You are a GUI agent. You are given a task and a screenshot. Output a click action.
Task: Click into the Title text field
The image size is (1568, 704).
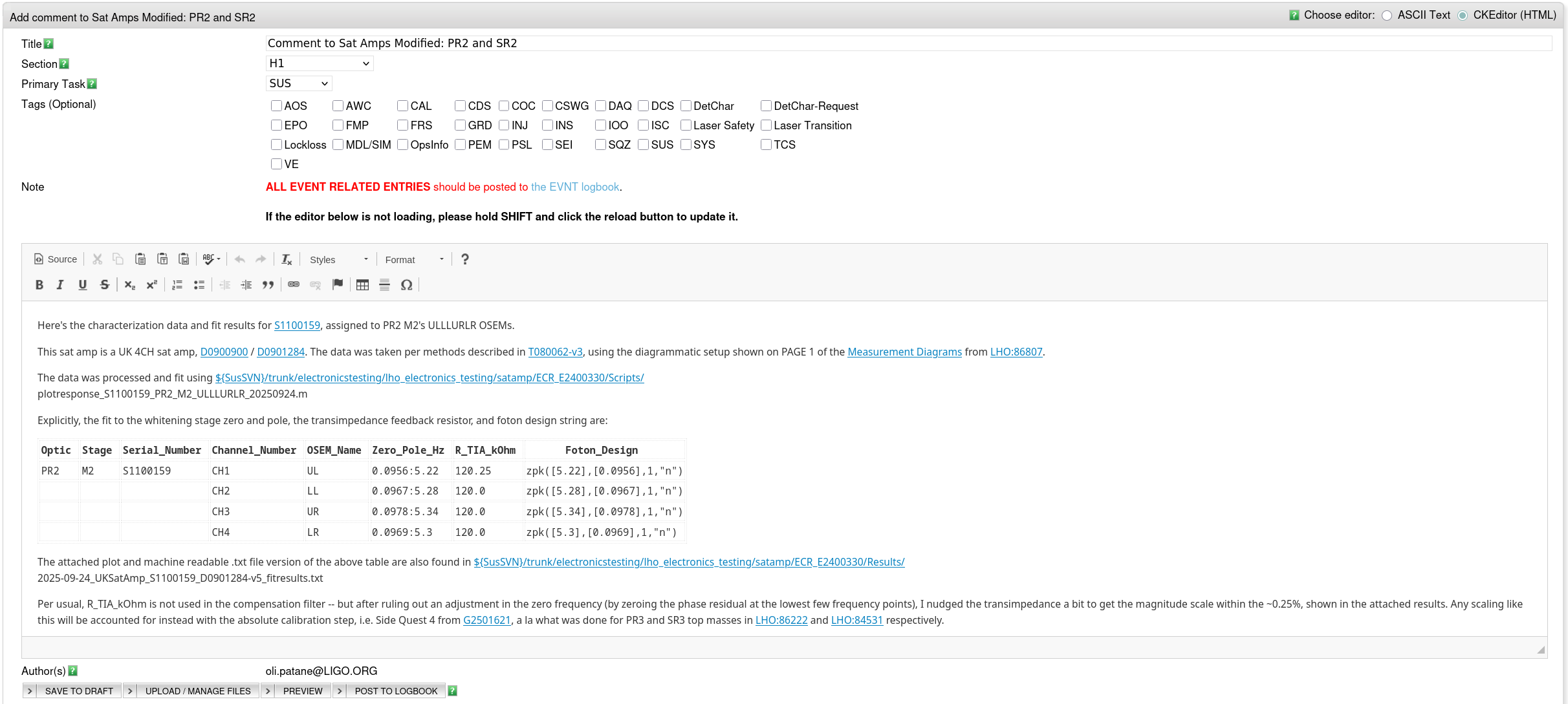(x=906, y=43)
